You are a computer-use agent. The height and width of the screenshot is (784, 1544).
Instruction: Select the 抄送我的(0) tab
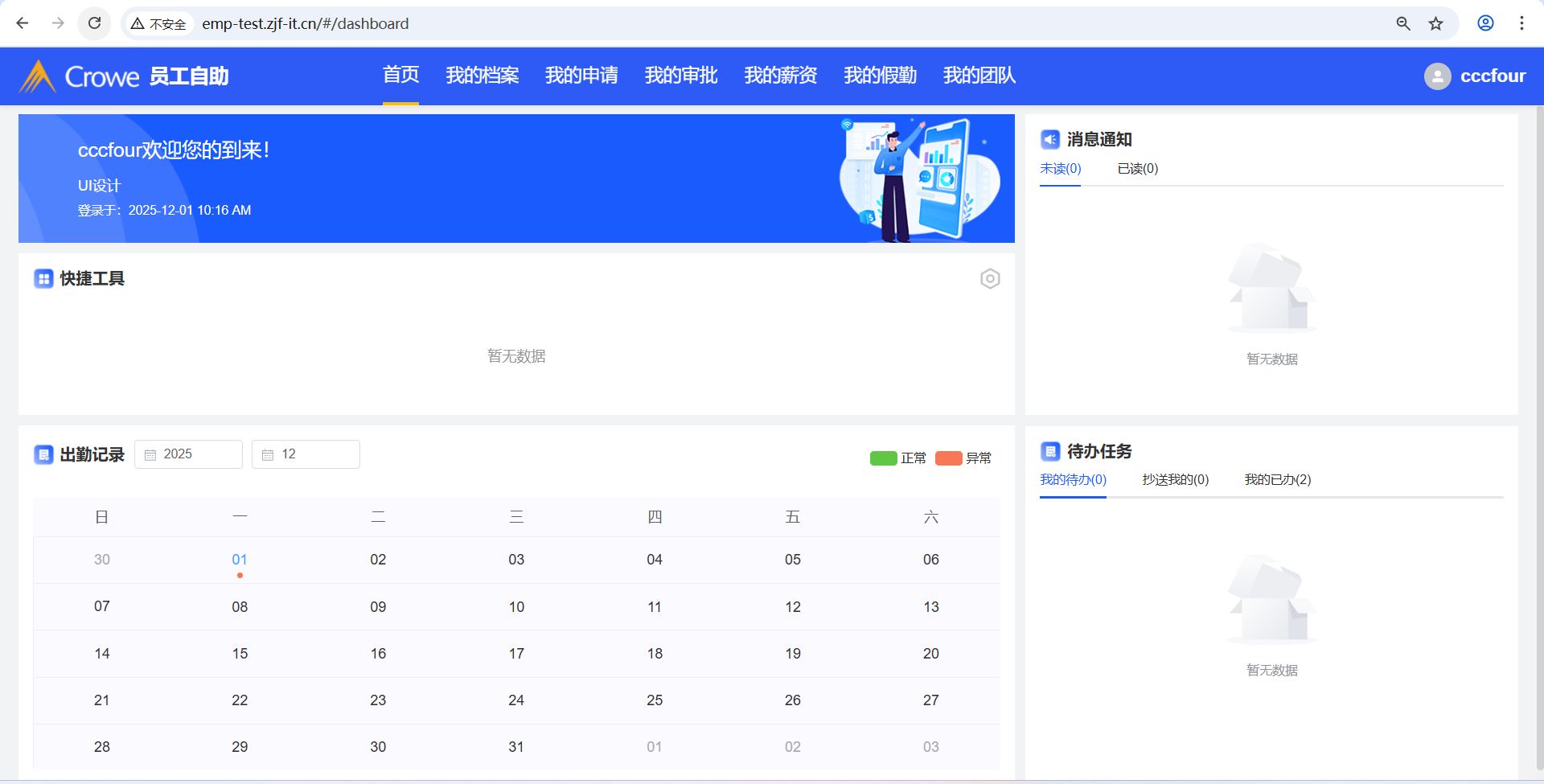1175,480
